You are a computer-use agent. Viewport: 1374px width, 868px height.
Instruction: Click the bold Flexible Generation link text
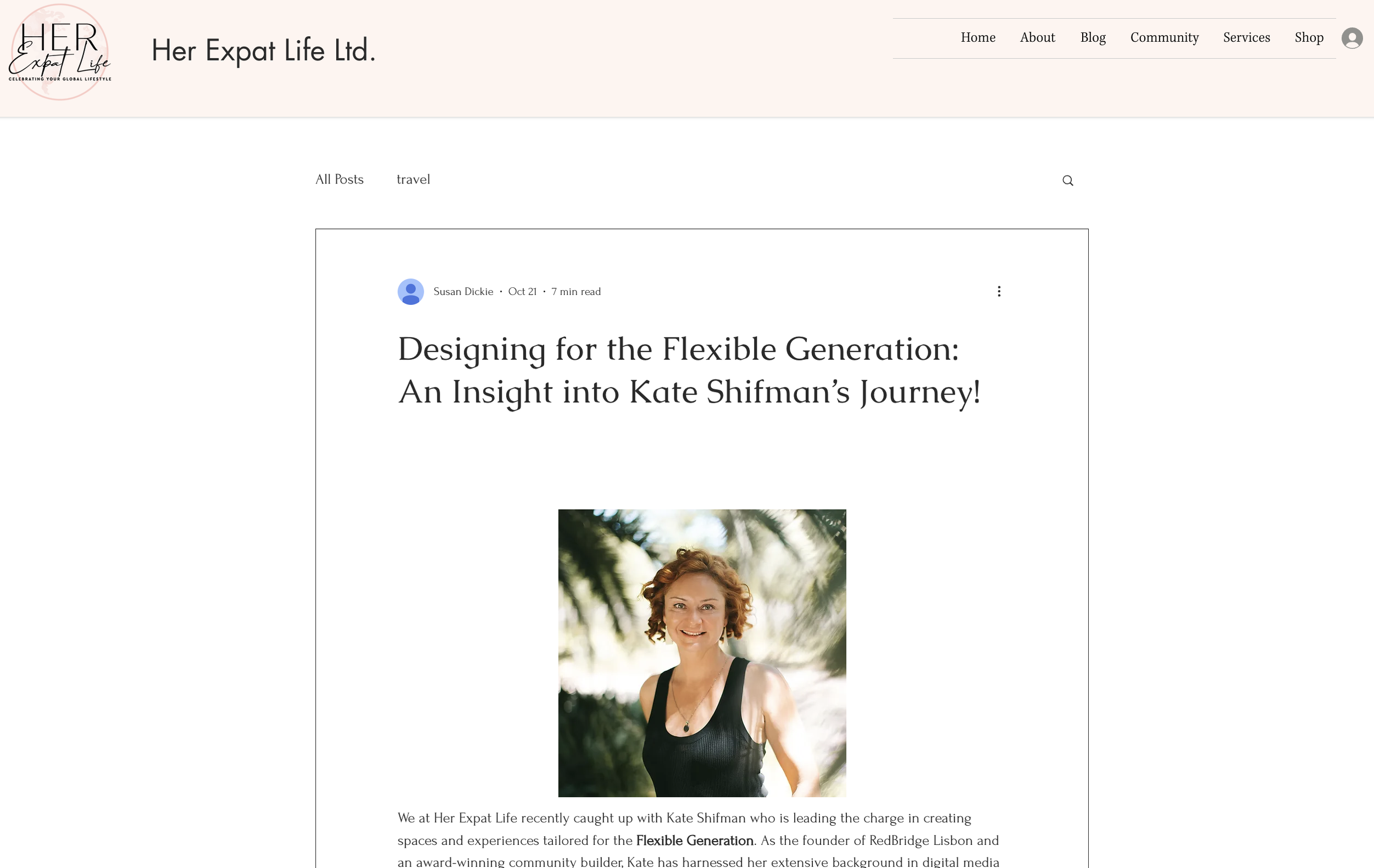(694, 841)
